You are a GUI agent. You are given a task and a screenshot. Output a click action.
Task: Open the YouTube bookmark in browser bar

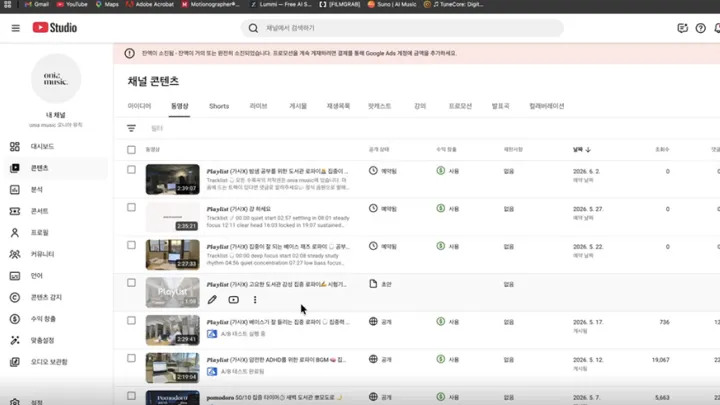tap(72, 4)
